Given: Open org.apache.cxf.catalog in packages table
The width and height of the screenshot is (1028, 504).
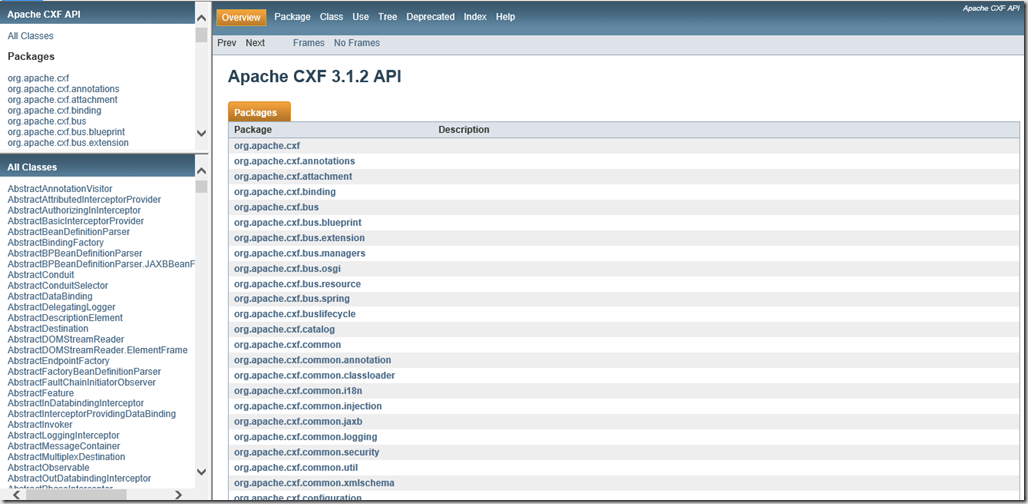Looking at the screenshot, I should [x=285, y=329].
